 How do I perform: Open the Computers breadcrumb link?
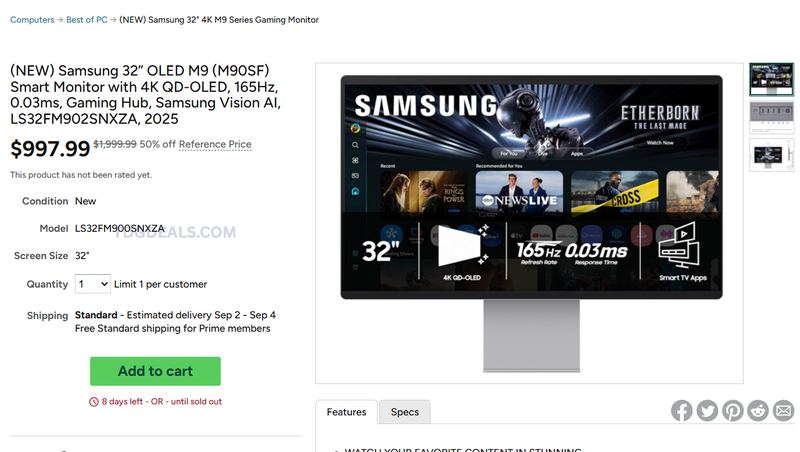pos(32,20)
